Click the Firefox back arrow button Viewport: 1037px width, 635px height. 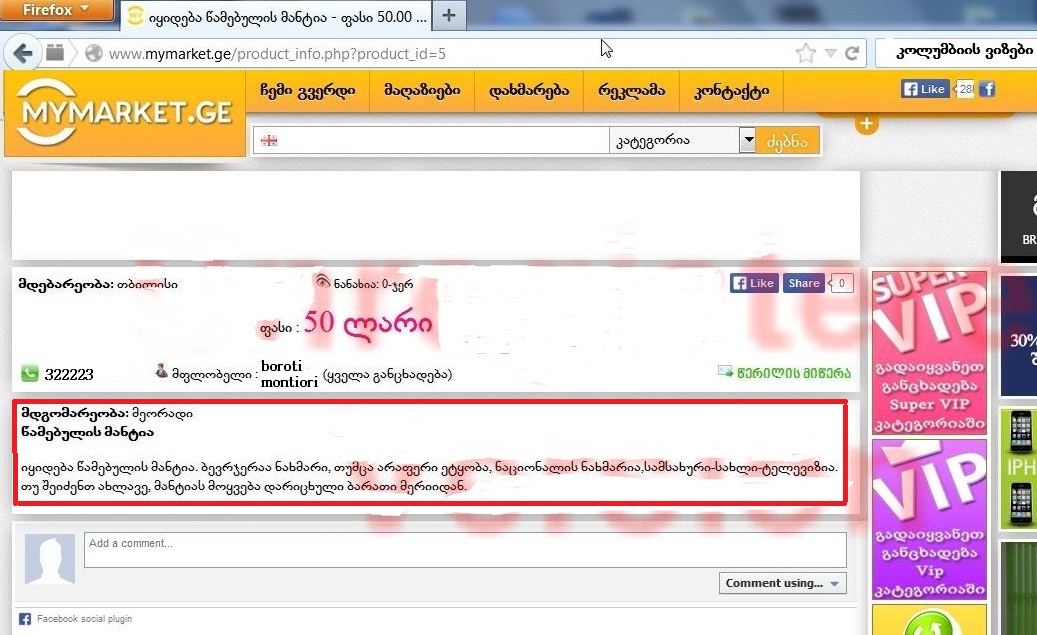pyautogui.click(x=22, y=53)
